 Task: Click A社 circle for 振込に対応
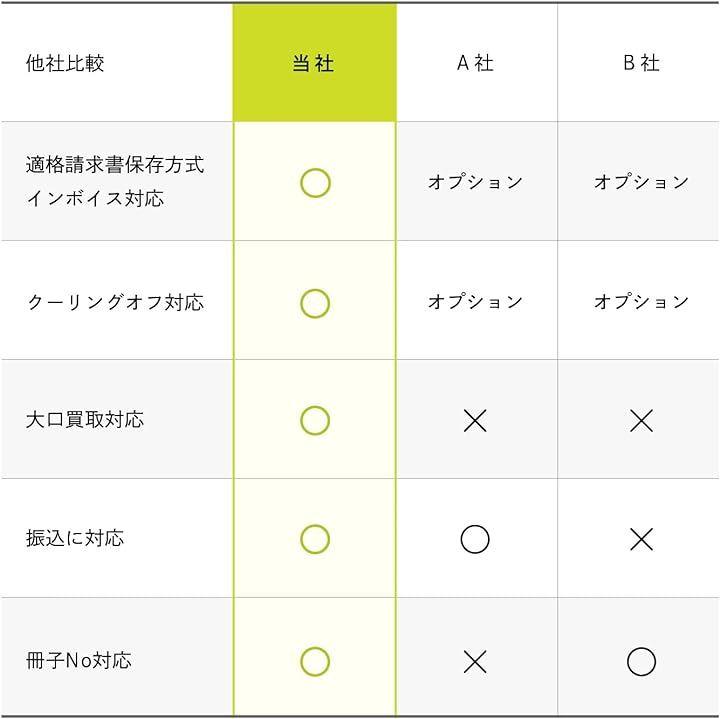pyautogui.click(x=475, y=539)
